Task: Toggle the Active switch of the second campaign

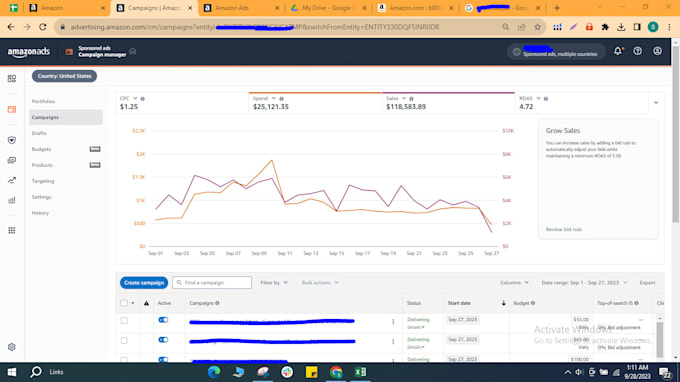Action: click(163, 340)
